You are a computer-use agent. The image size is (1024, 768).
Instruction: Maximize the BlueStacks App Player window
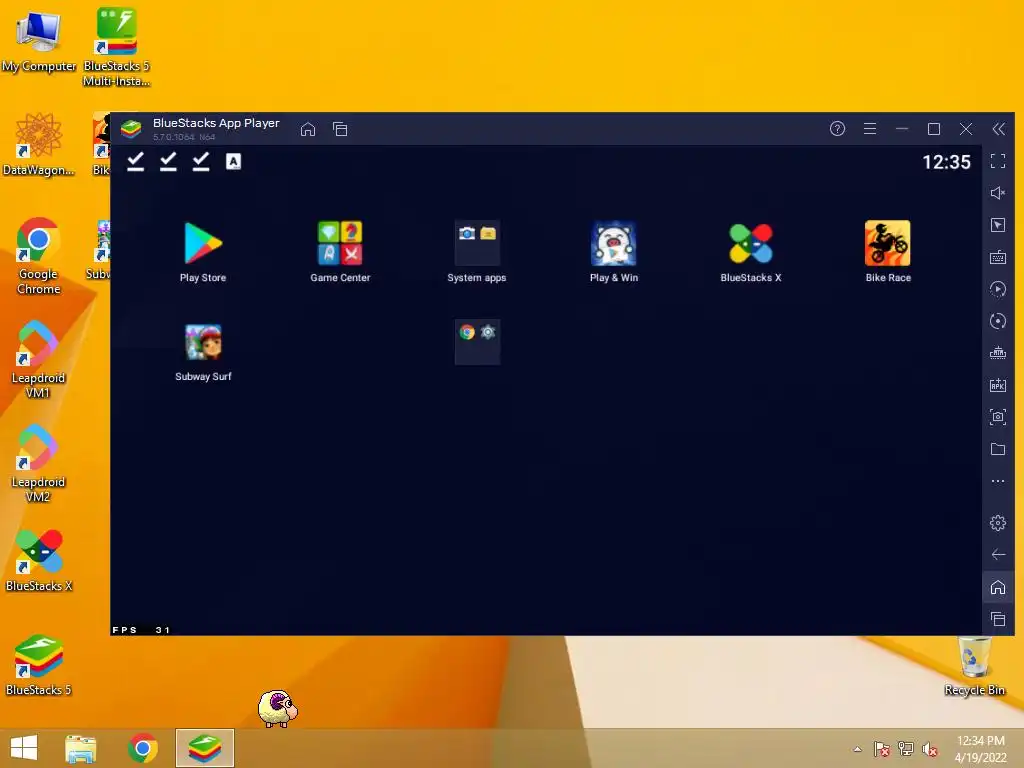click(934, 129)
